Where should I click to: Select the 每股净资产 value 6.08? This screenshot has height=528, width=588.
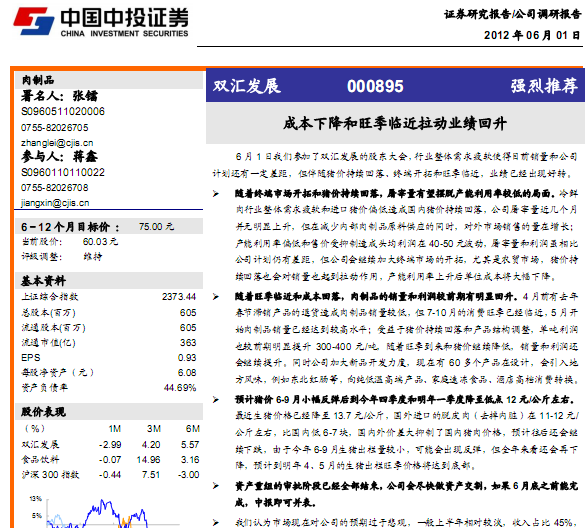187,373
